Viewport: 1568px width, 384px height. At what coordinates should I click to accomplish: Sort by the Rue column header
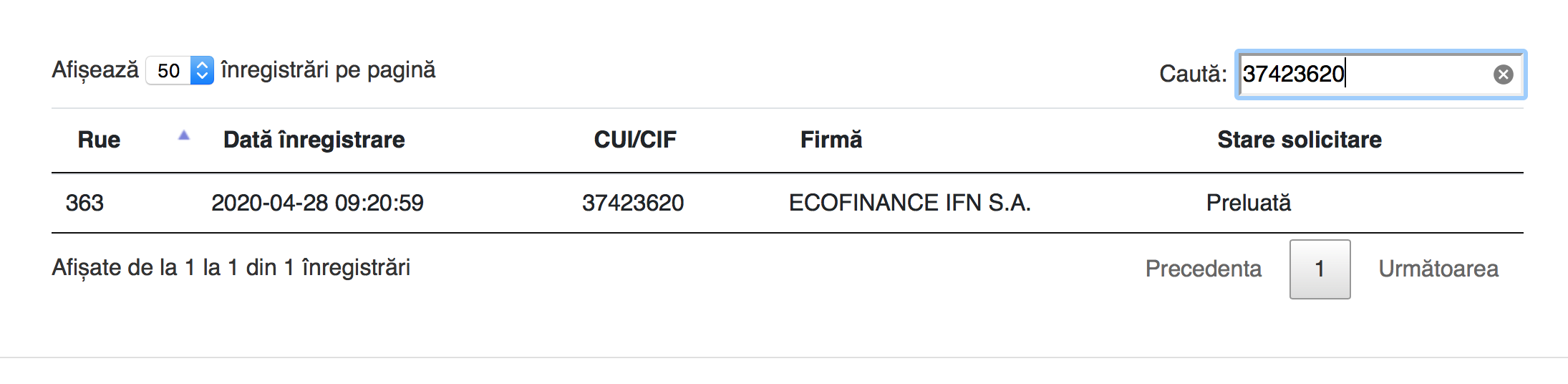(99, 140)
